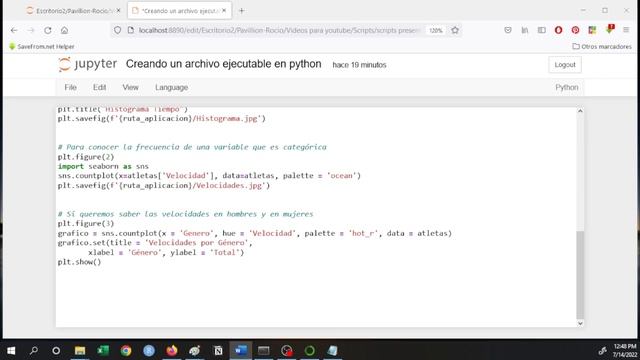Open Windows taskbar search

pos(34,350)
